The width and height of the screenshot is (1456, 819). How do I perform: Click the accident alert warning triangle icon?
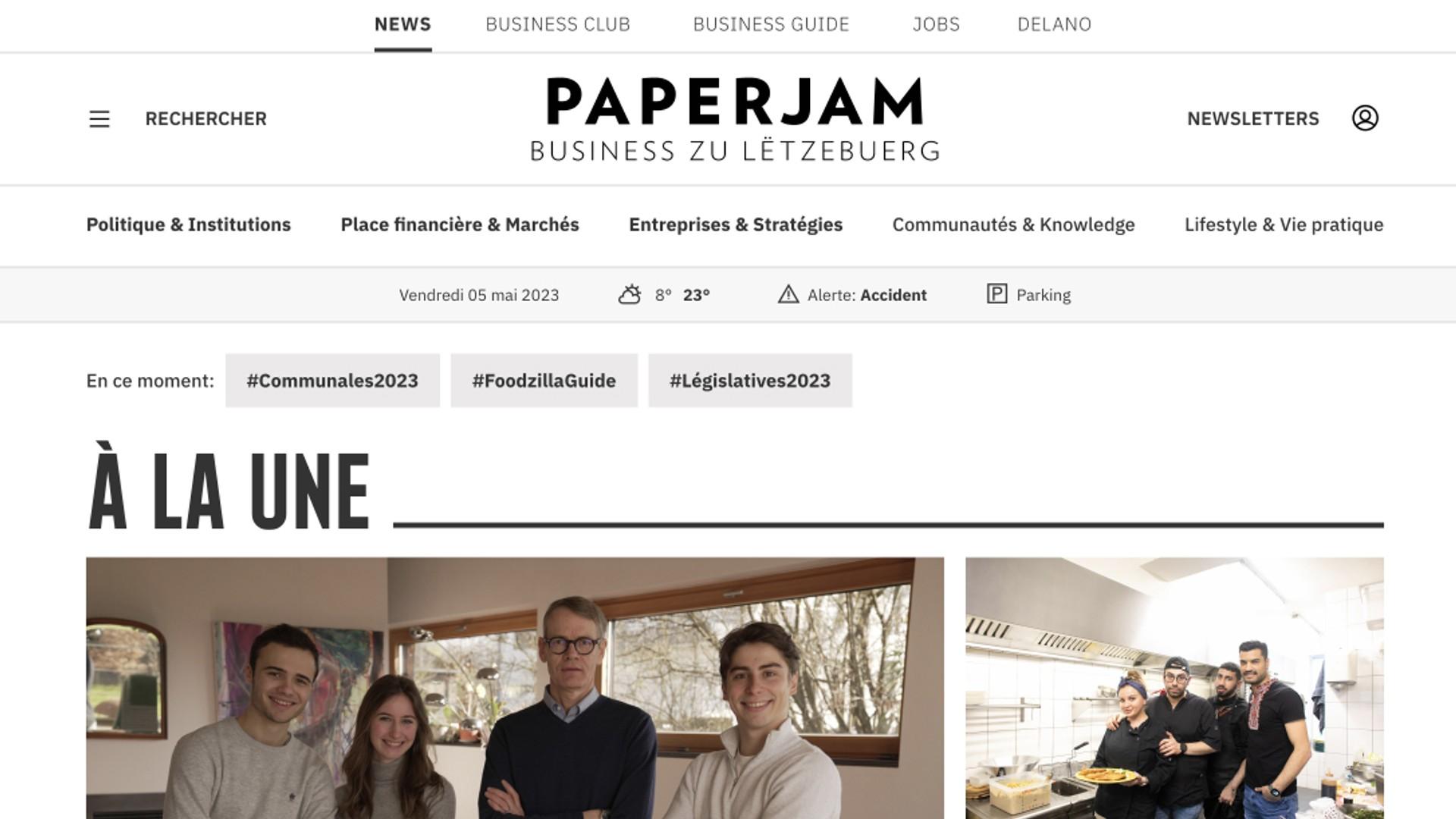(788, 294)
